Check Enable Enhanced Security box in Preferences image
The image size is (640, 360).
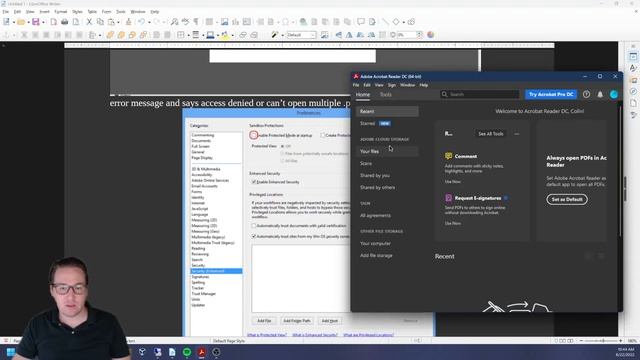(x=254, y=182)
